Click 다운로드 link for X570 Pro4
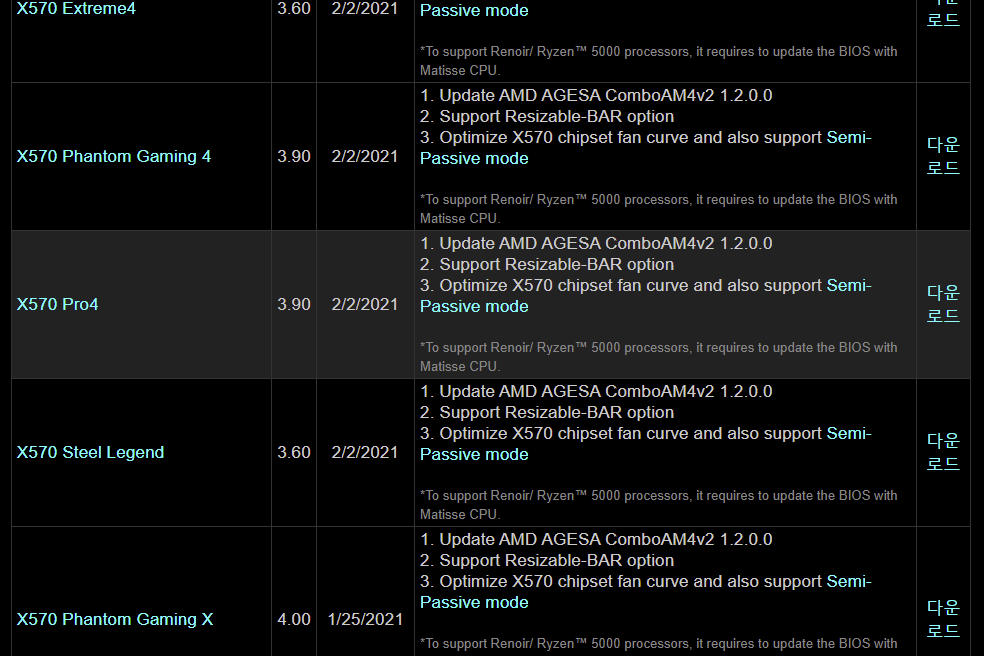Viewport: 984px width, 656px height. tap(943, 304)
